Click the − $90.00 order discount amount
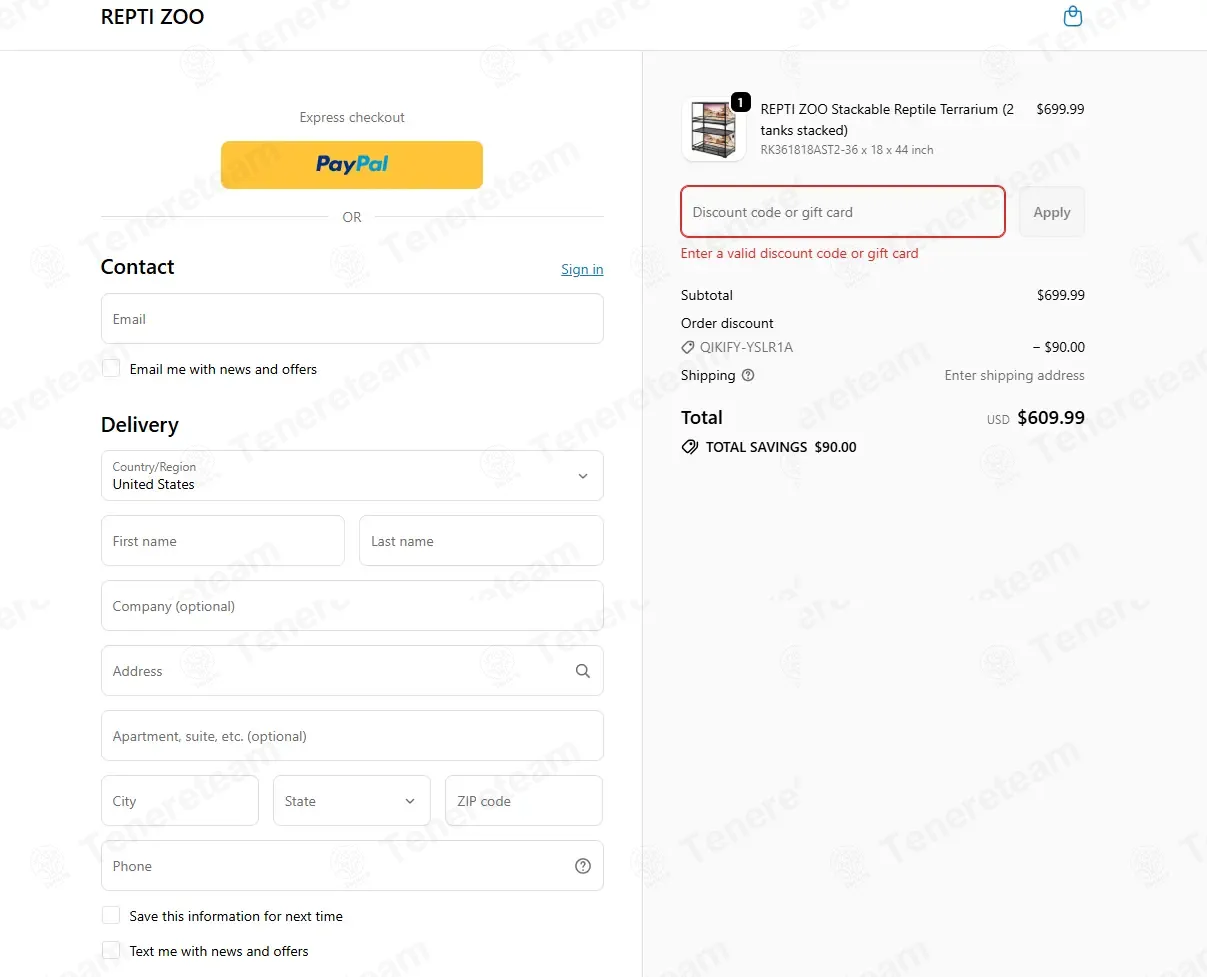The height and width of the screenshot is (977, 1207). [1058, 347]
